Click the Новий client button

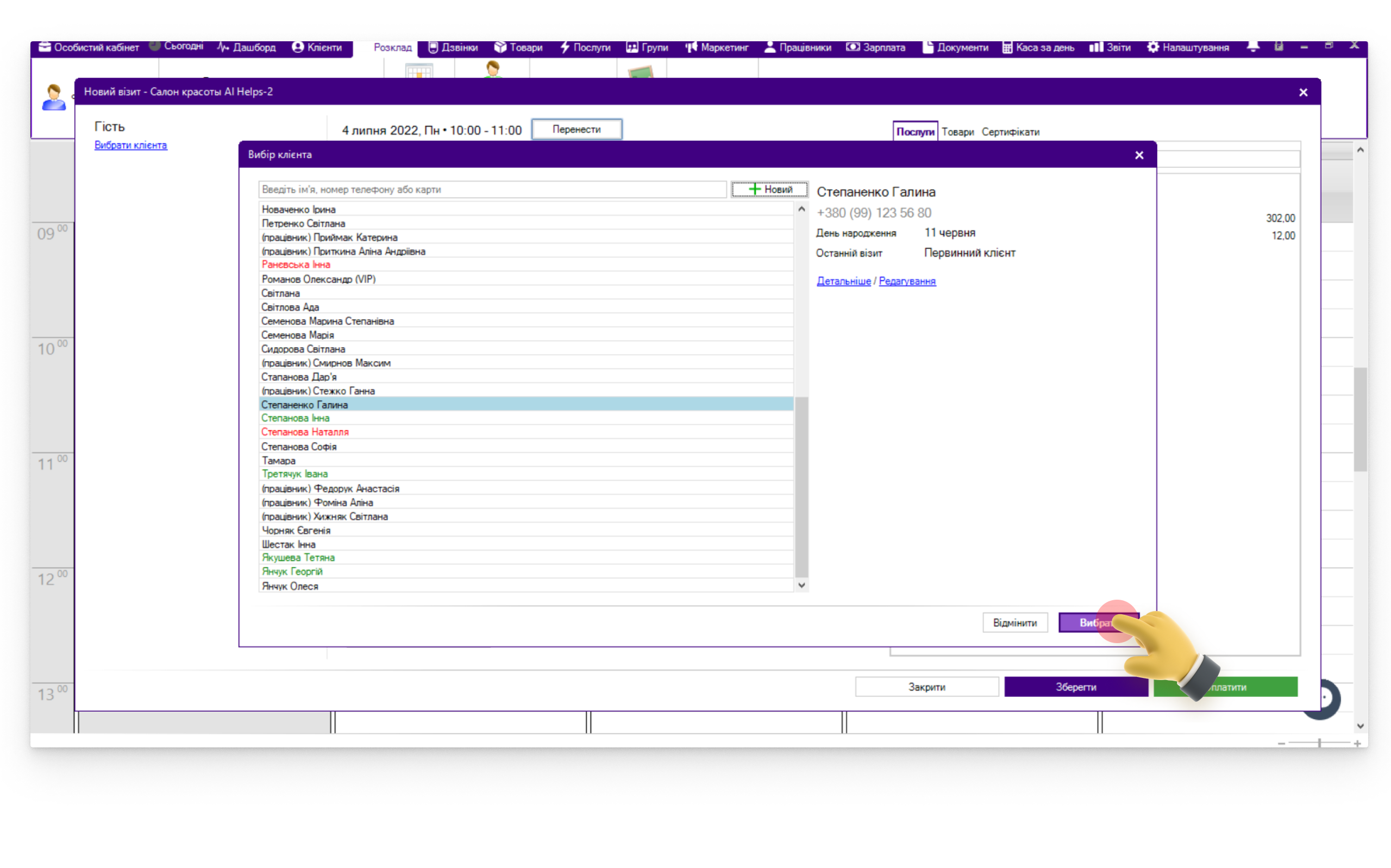tap(769, 190)
